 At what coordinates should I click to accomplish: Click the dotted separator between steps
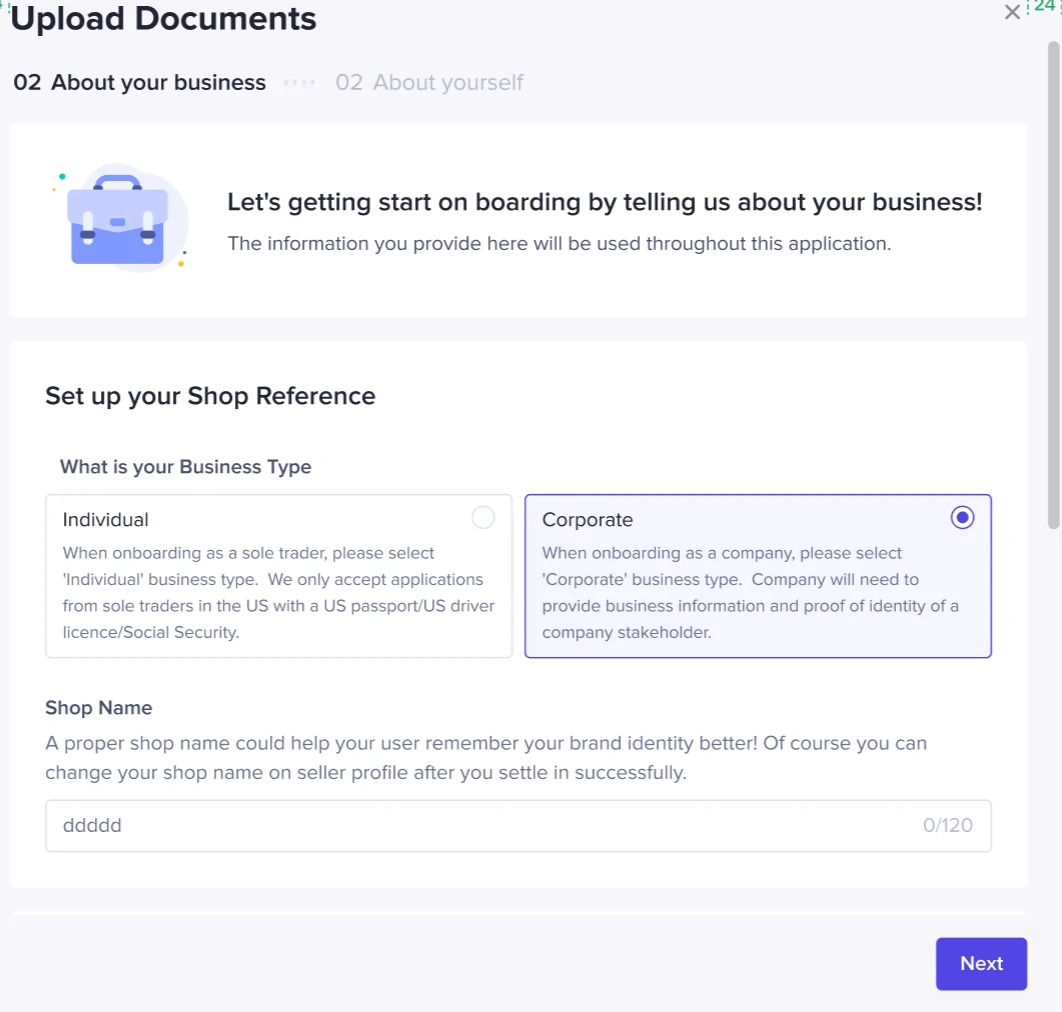click(300, 83)
